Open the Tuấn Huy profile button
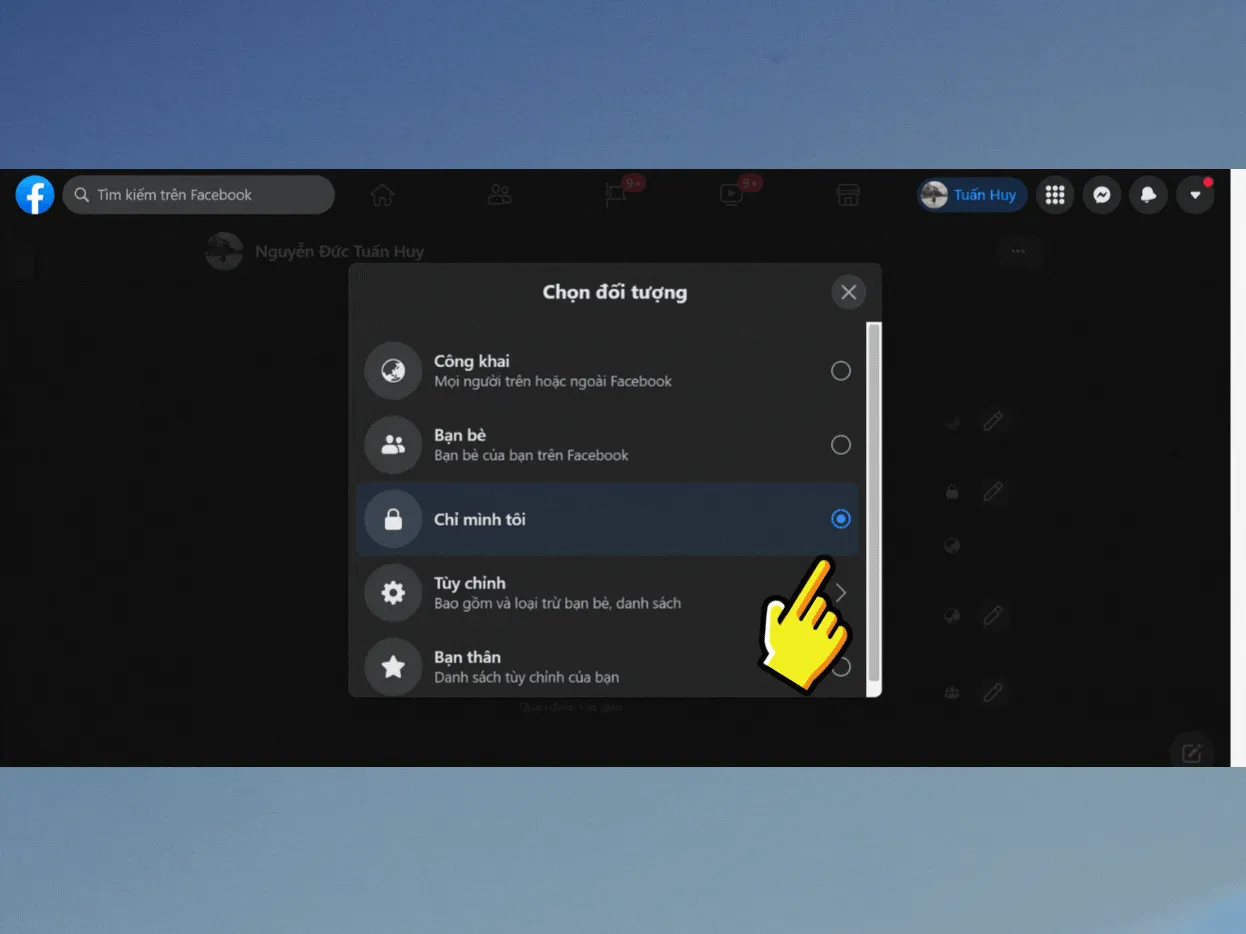The image size is (1246, 934). click(971, 195)
